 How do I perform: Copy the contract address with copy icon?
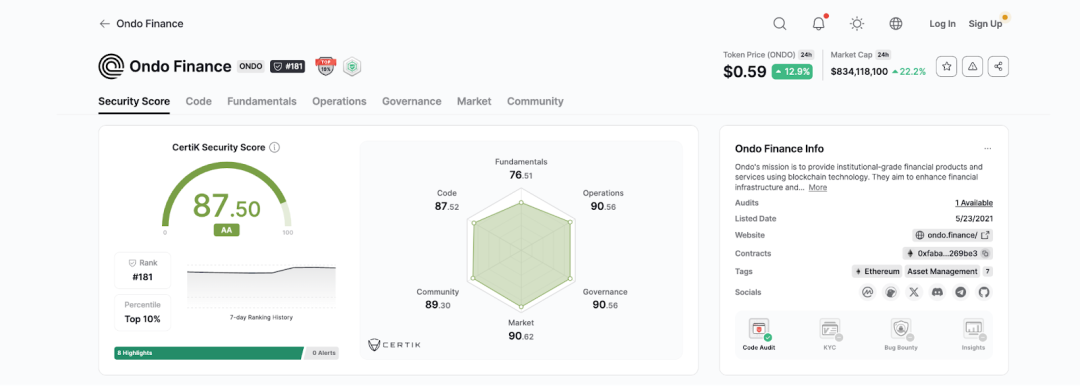pyautogui.click(x=986, y=253)
